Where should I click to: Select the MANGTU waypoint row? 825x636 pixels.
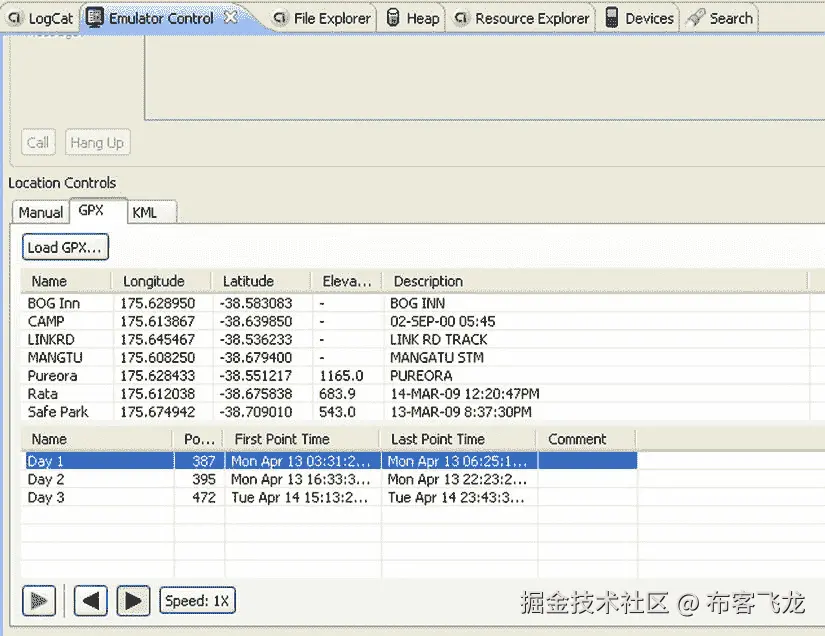(415, 358)
